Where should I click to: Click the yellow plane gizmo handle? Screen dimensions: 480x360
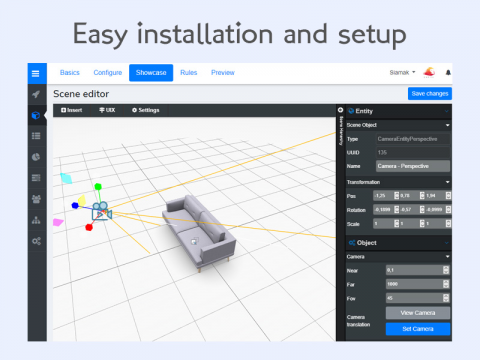(82, 200)
